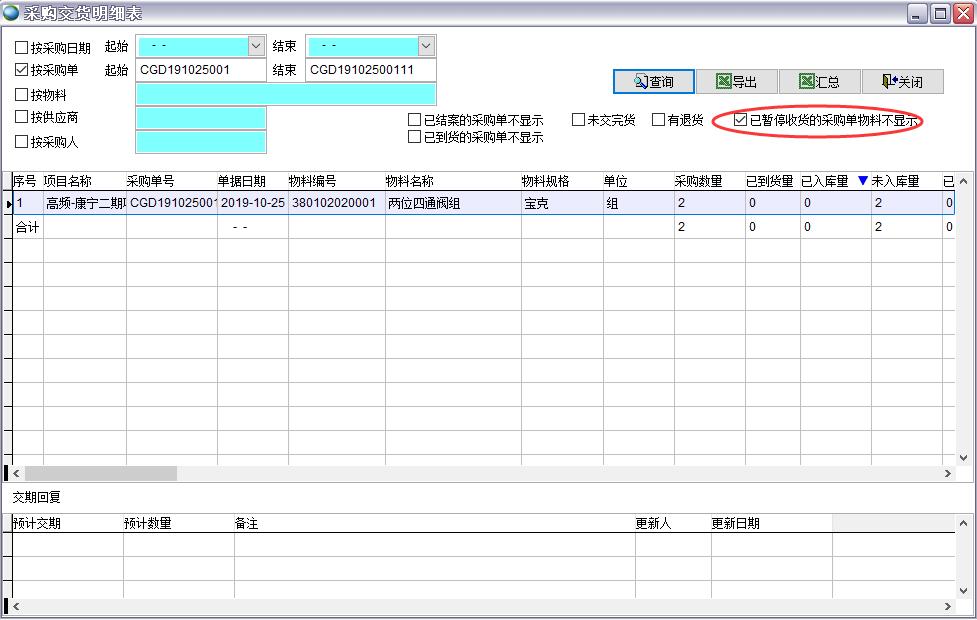Click the 查询 magnifier icon button

[x=639, y=81]
